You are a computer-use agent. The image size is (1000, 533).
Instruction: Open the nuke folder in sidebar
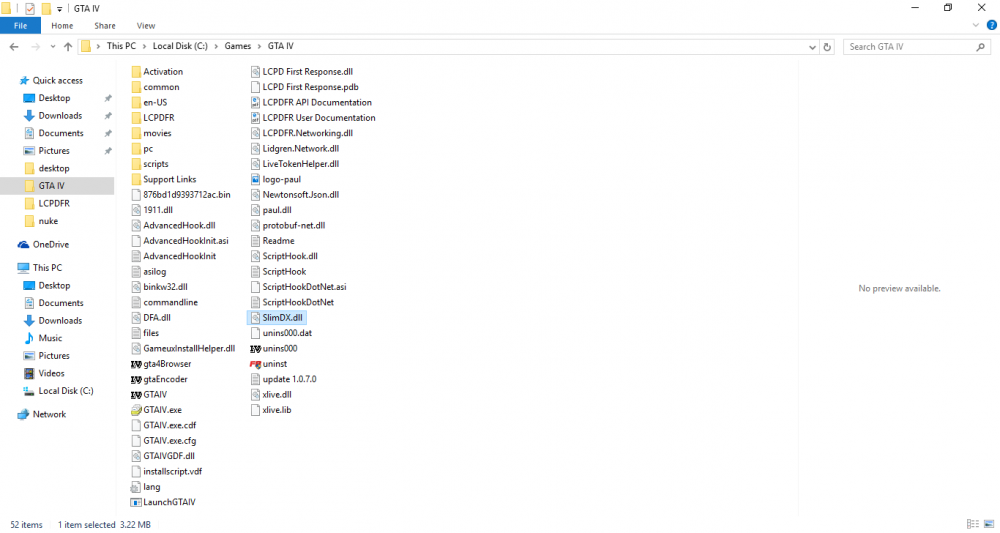coord(48,221)
